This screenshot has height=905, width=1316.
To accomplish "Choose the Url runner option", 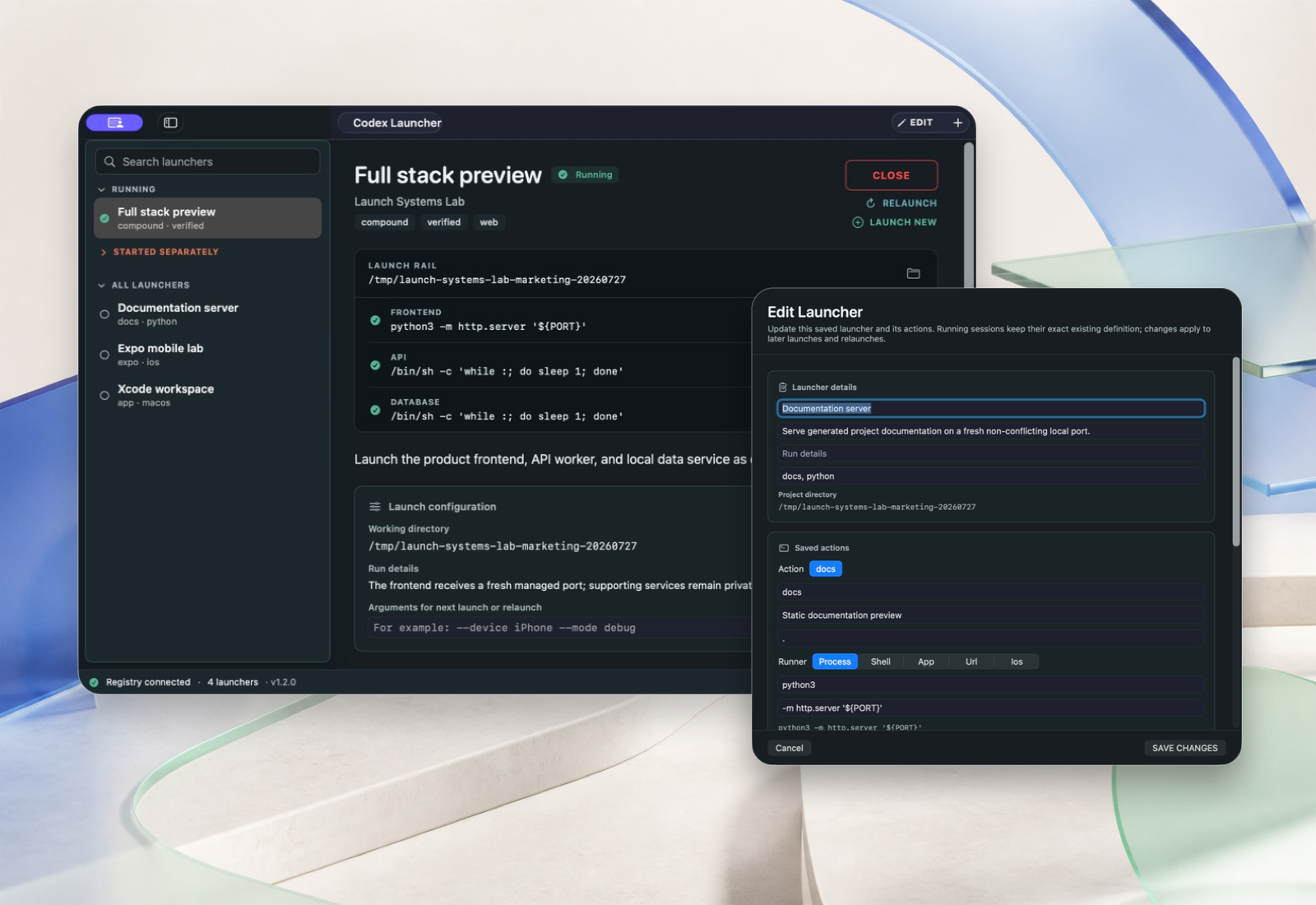I will (971, 661).
